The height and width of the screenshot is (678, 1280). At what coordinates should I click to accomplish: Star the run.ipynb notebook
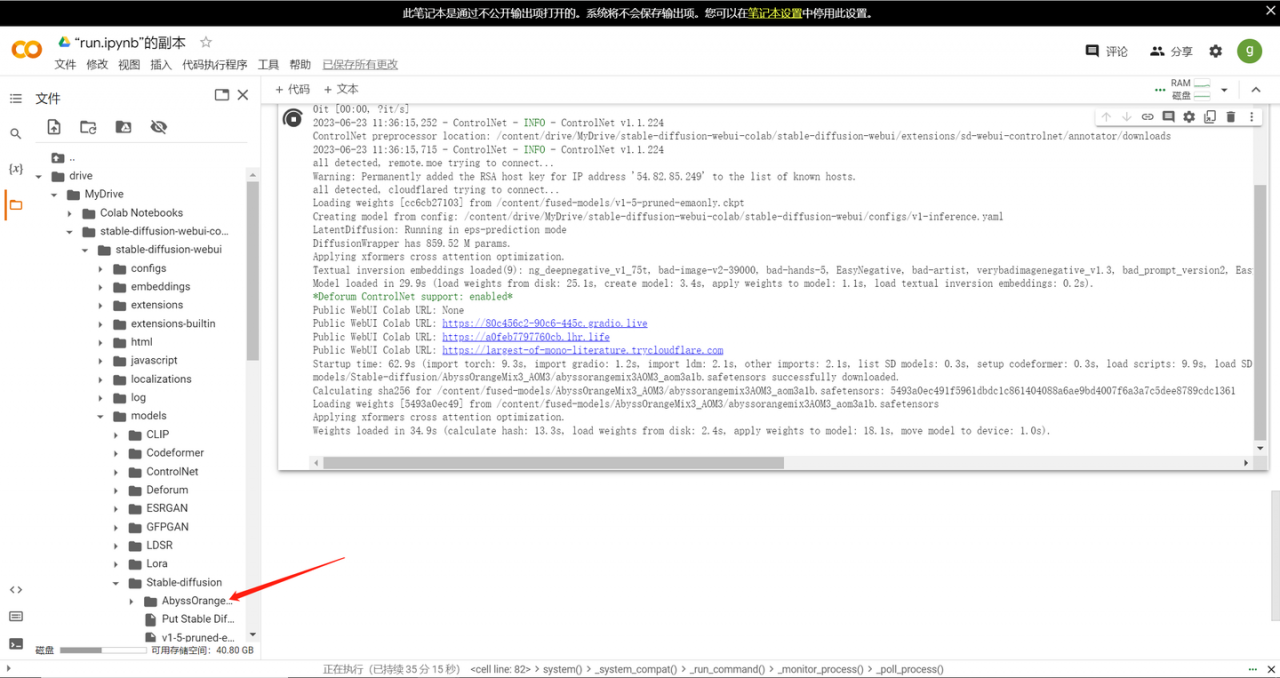point(206,42)
